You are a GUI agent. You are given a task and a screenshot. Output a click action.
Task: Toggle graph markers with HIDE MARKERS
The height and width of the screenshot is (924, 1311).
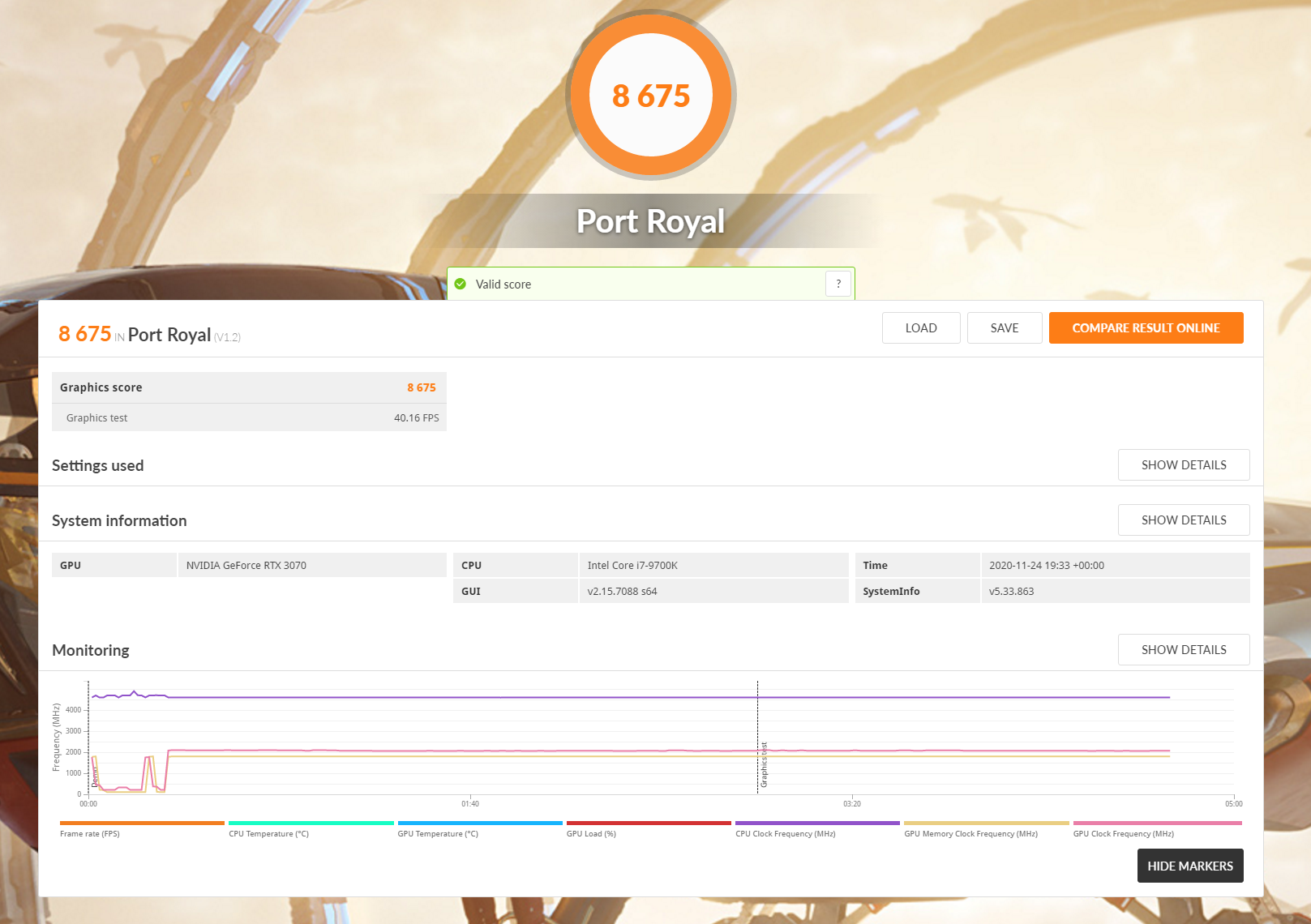[1189, 866]
